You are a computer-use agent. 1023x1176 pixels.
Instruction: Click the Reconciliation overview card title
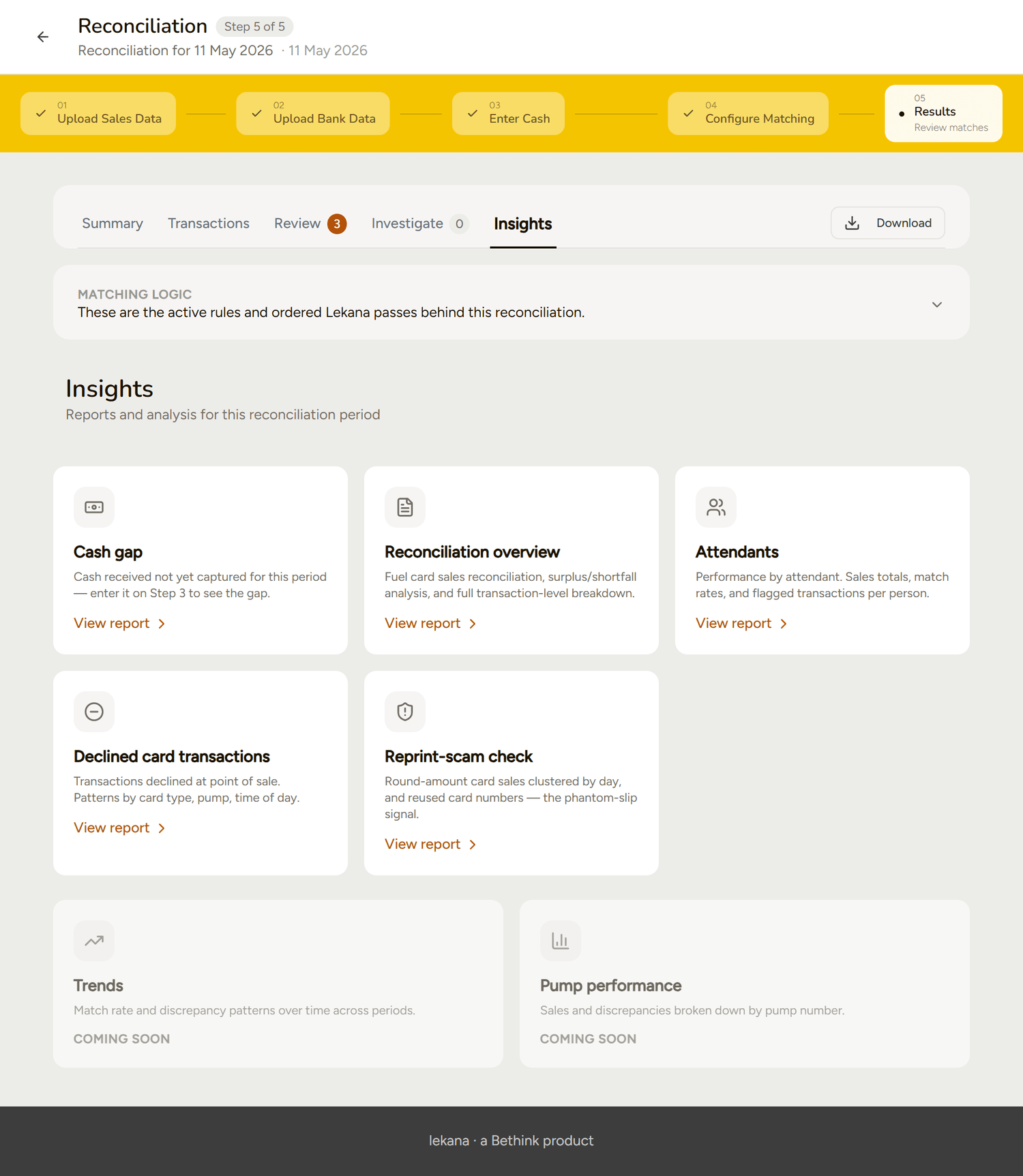472,552
